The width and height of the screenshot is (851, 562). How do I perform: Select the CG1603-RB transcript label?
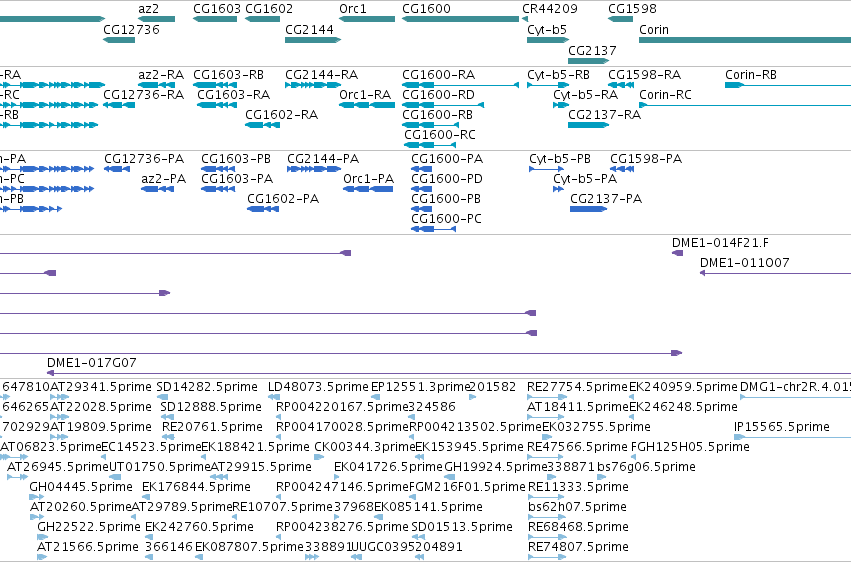click(x=228, y=75)
